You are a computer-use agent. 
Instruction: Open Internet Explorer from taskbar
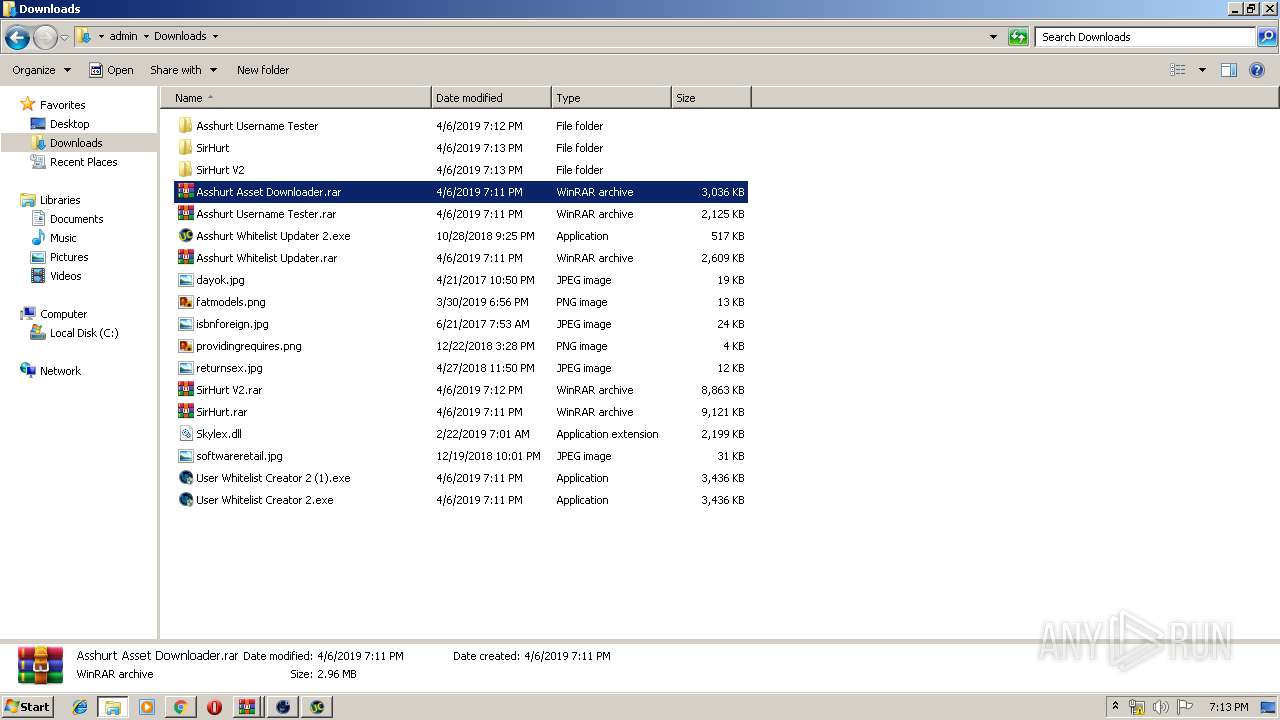pos(80,707)
